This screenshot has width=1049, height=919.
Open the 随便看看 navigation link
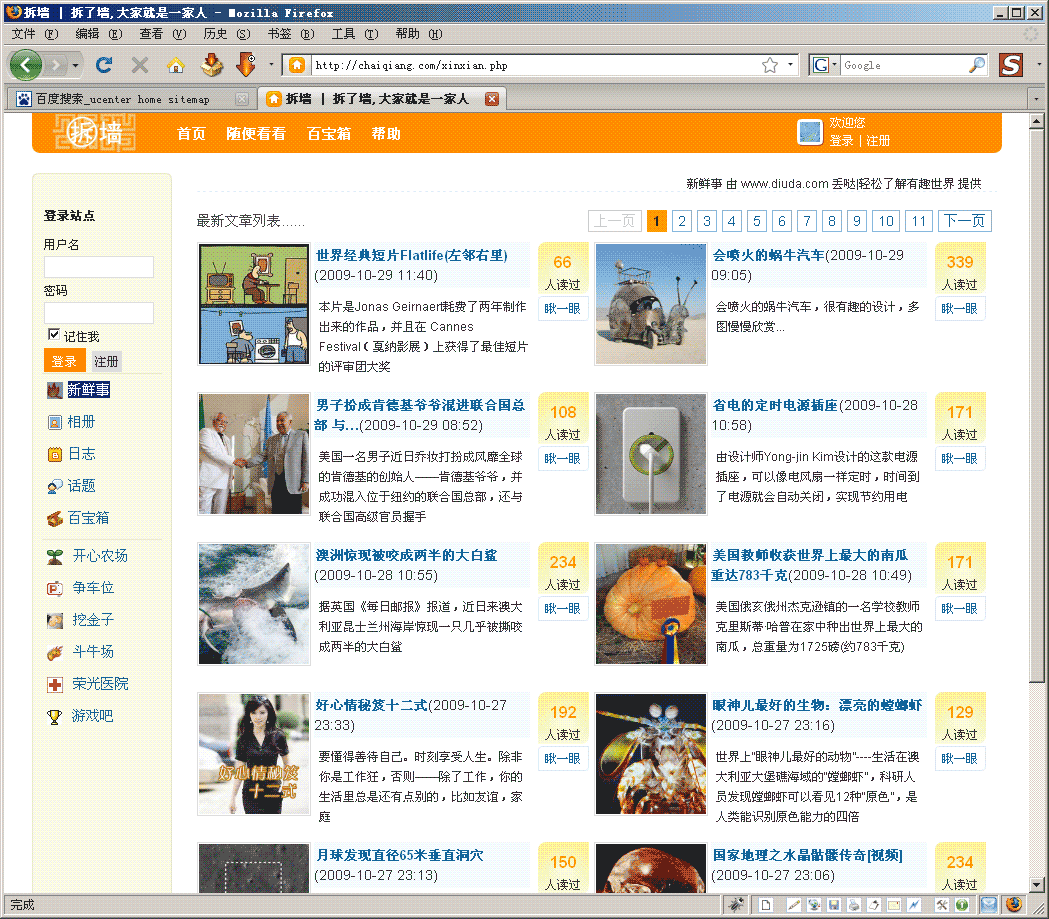tap(256, 134)
